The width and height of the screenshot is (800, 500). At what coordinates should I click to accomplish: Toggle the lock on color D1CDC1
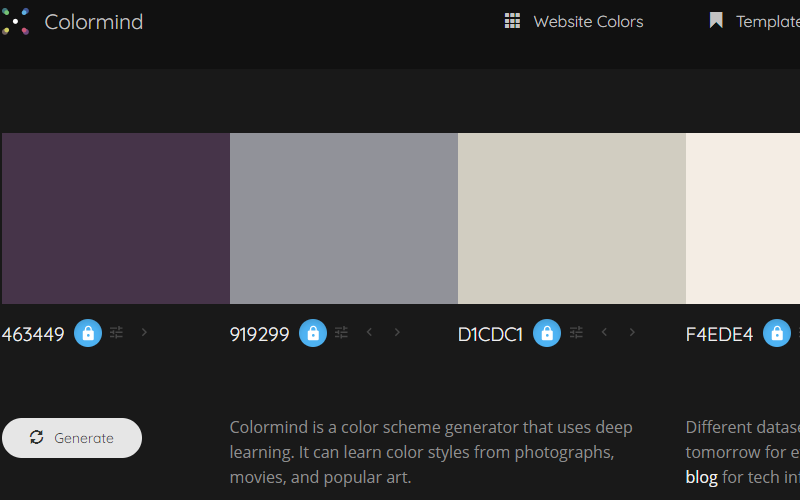tap(547, 333)
